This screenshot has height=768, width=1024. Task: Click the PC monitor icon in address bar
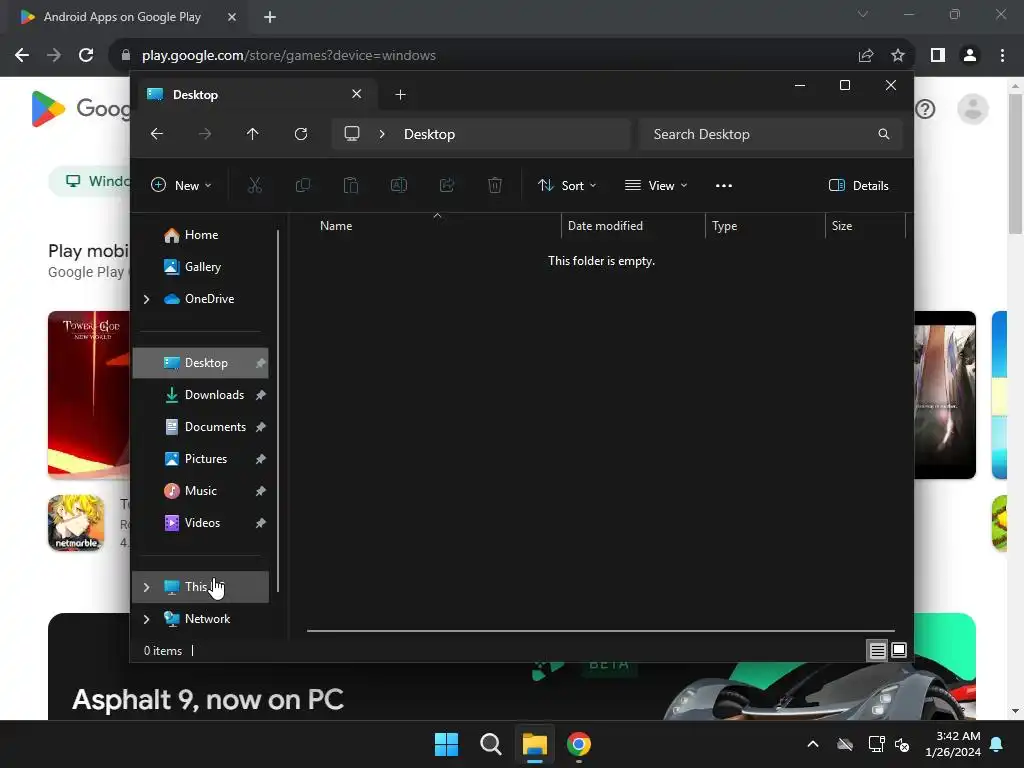[352, 134]
